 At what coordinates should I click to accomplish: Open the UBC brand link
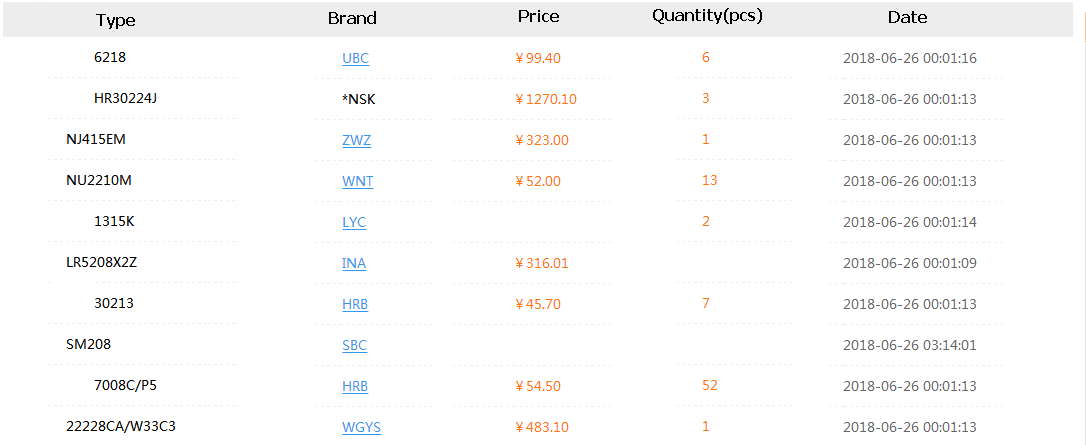point(355,58)
